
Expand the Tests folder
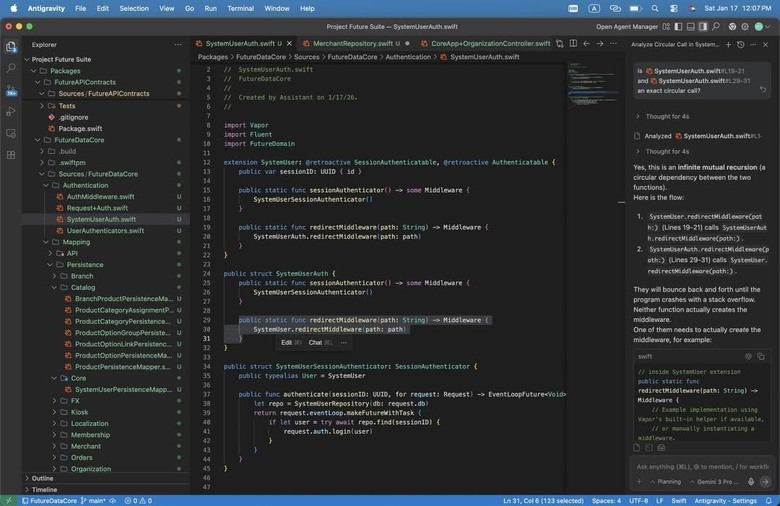point(42,106)
